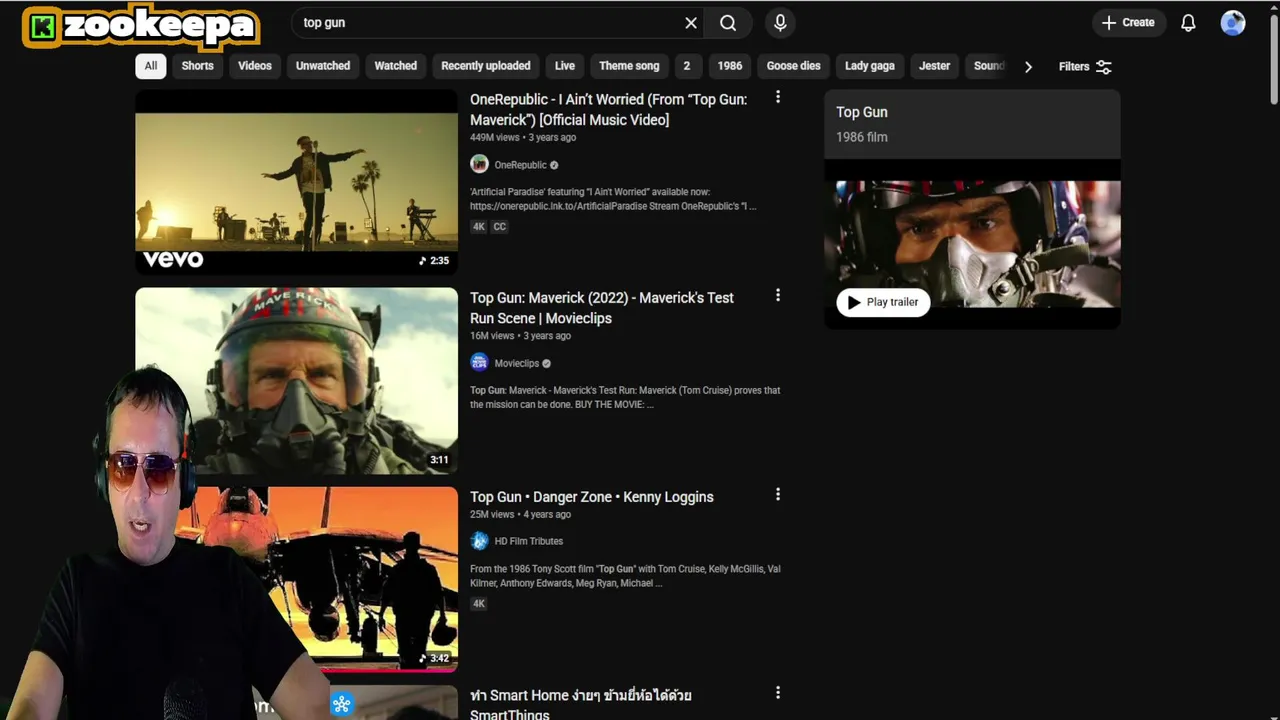
Task: Select the Lady gaga chip
Action: (870, 66)
